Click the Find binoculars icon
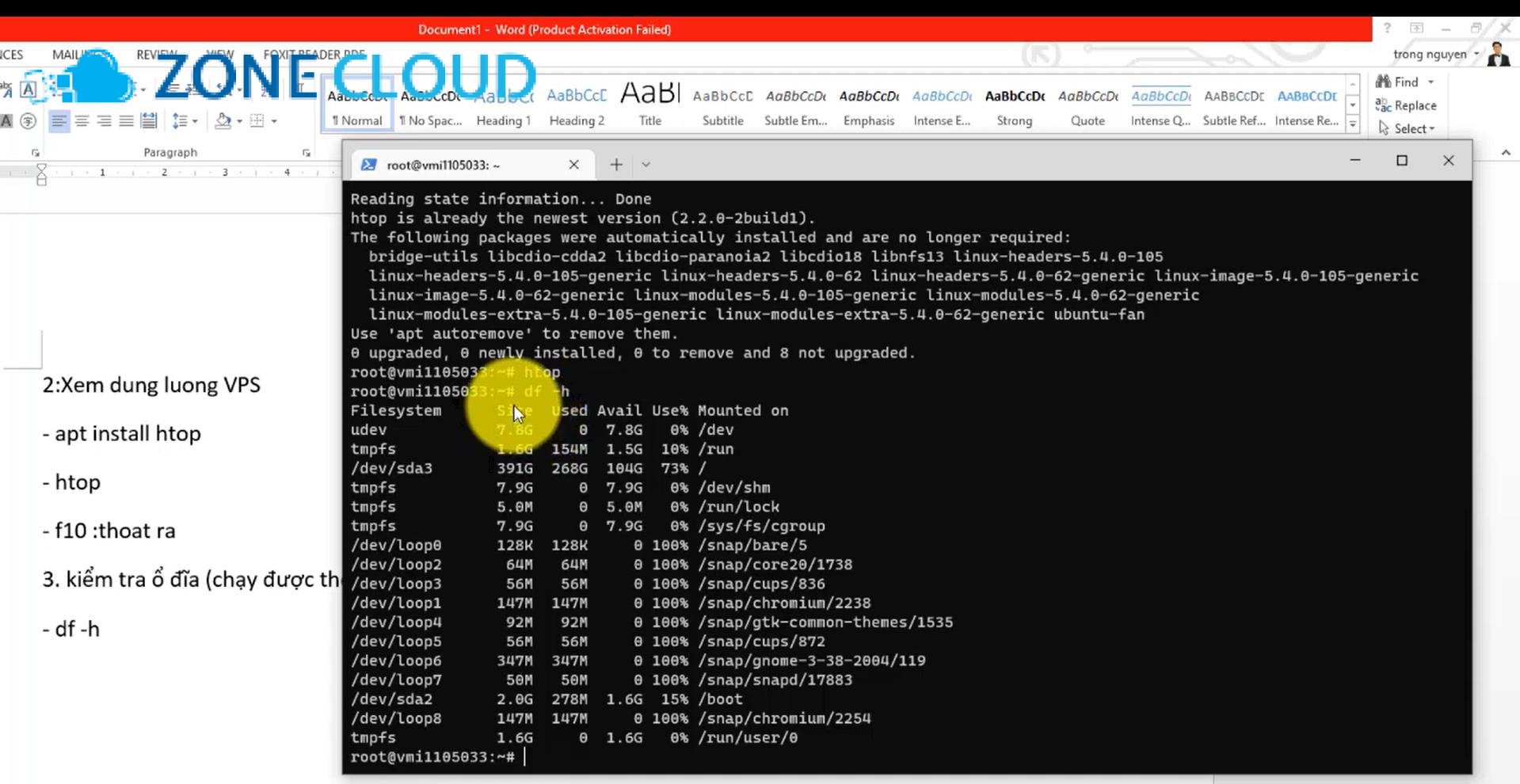Image resolution: width=1520 pixels, height=784 pixels. [x=1384, y=82]
